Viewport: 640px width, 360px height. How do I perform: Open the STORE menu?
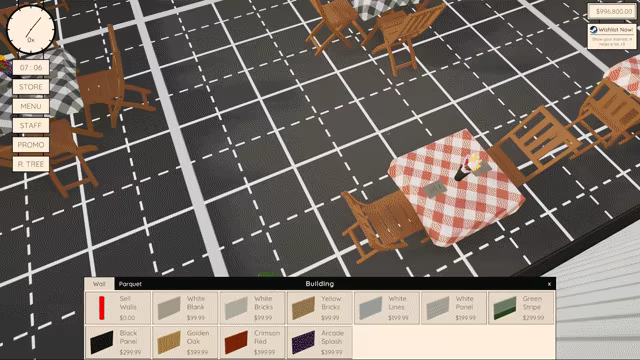tap(31, 87)
